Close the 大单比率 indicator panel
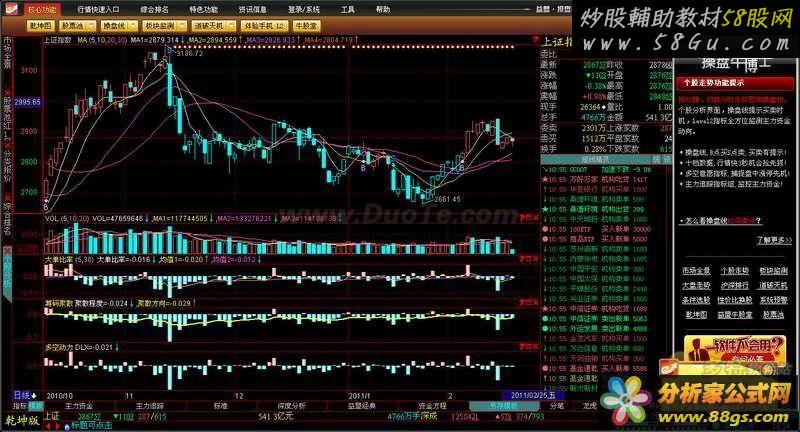The image size is (800, 432). click(x=535, y=260)
